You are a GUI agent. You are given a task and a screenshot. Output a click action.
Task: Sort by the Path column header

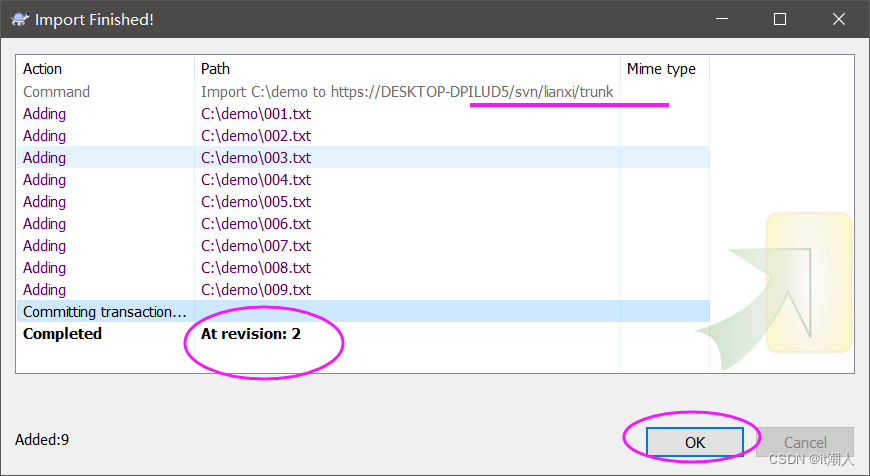[407, 69]
